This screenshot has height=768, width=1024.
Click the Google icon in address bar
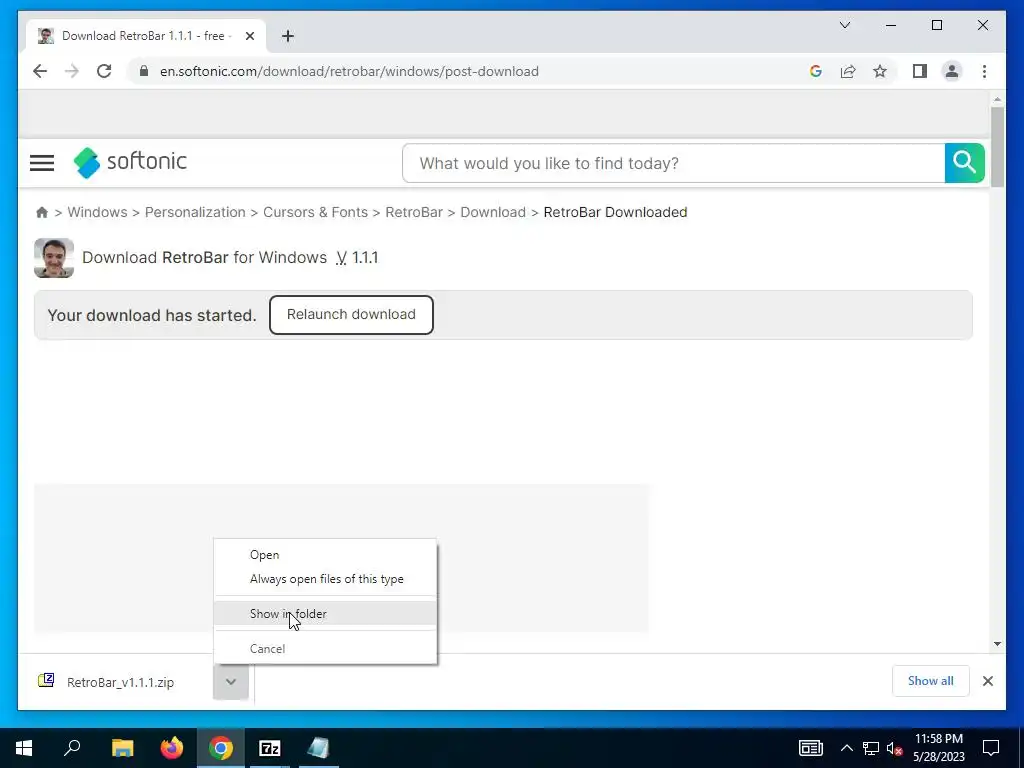816,71
